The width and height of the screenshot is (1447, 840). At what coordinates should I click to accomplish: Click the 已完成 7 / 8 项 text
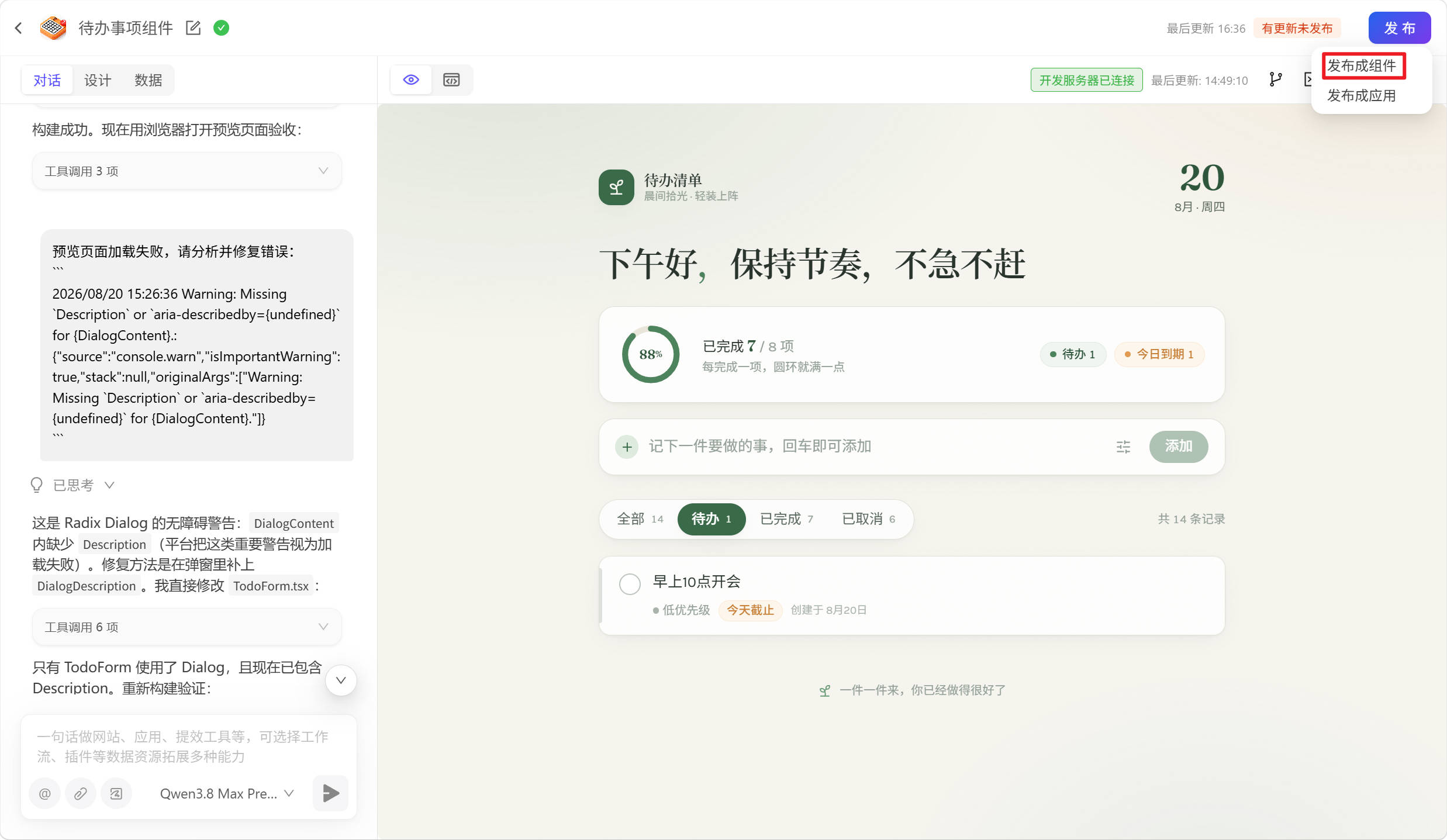(748, 347)
